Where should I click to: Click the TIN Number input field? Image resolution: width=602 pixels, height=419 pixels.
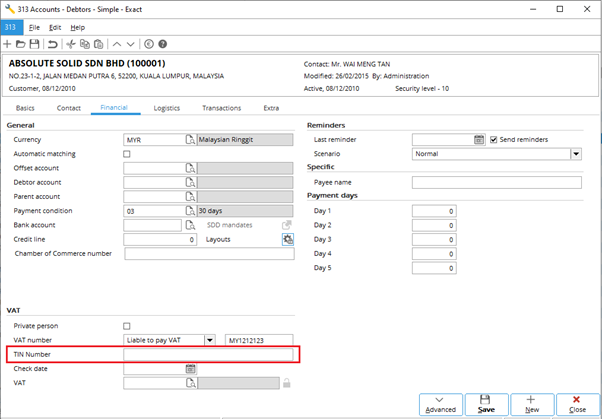pyautogui.click(x=208, y=354)
